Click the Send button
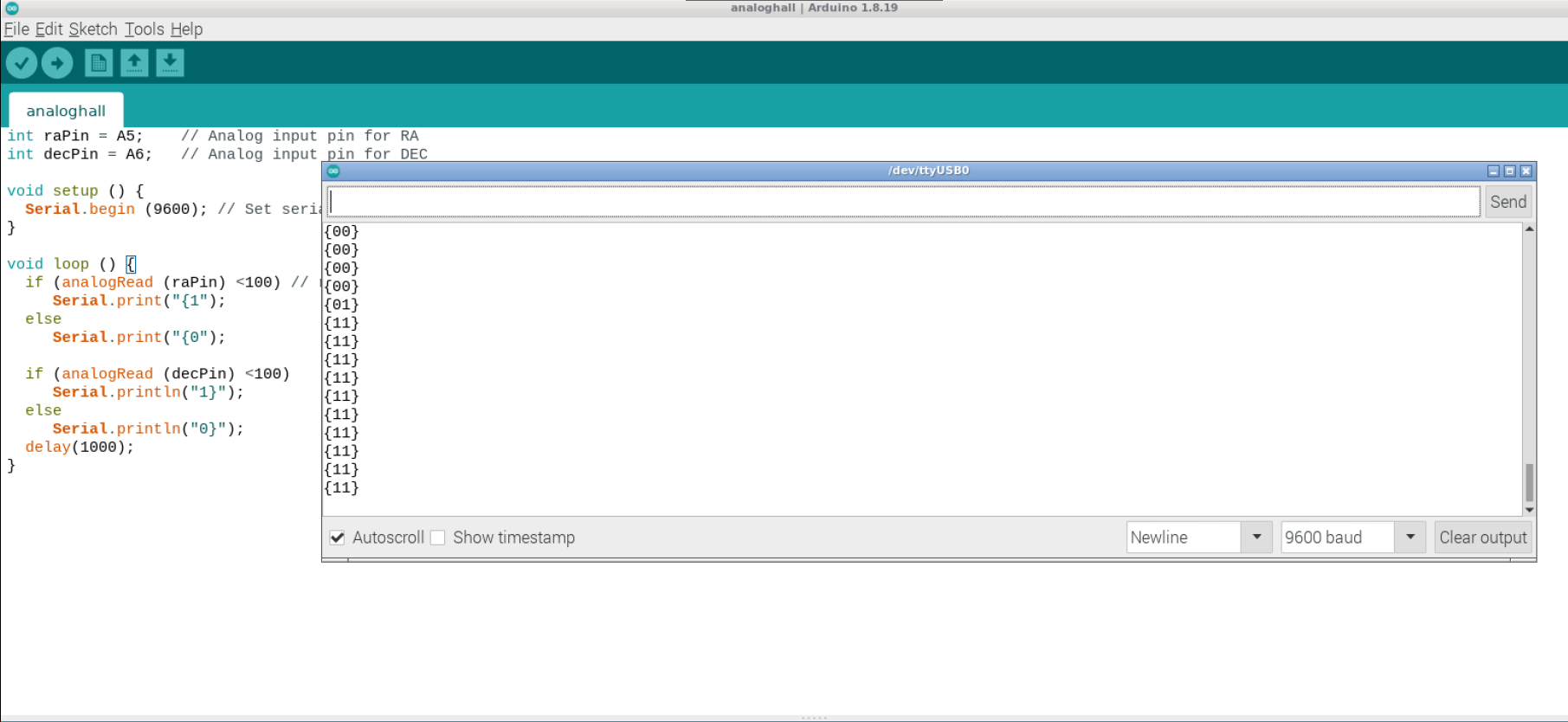The height and width of the screenshot is (722, 1568). click(x=1508, y=202)
